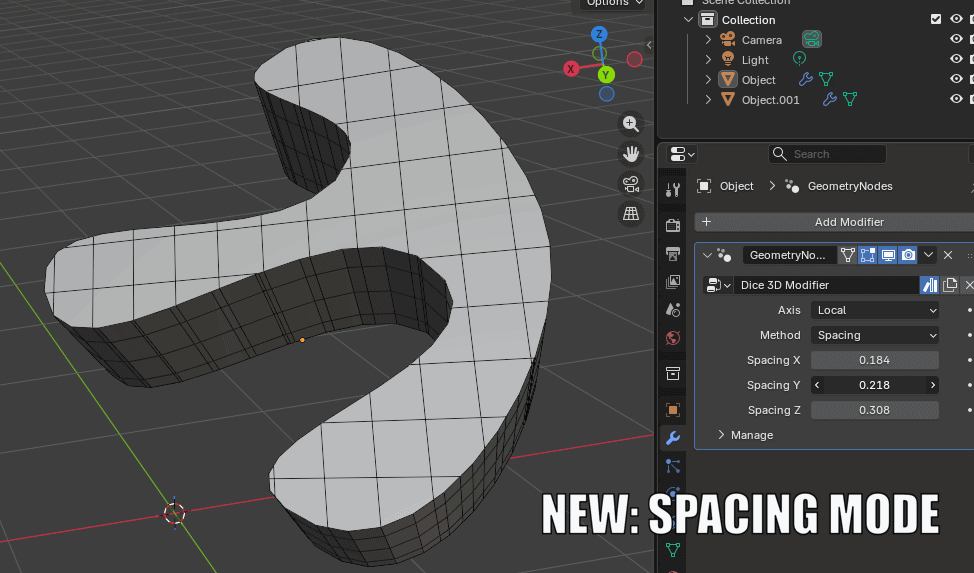Screen dimensions: 974x573
Task: Toggle modifier display in viewport monitor icon
Action: [888, 255]
